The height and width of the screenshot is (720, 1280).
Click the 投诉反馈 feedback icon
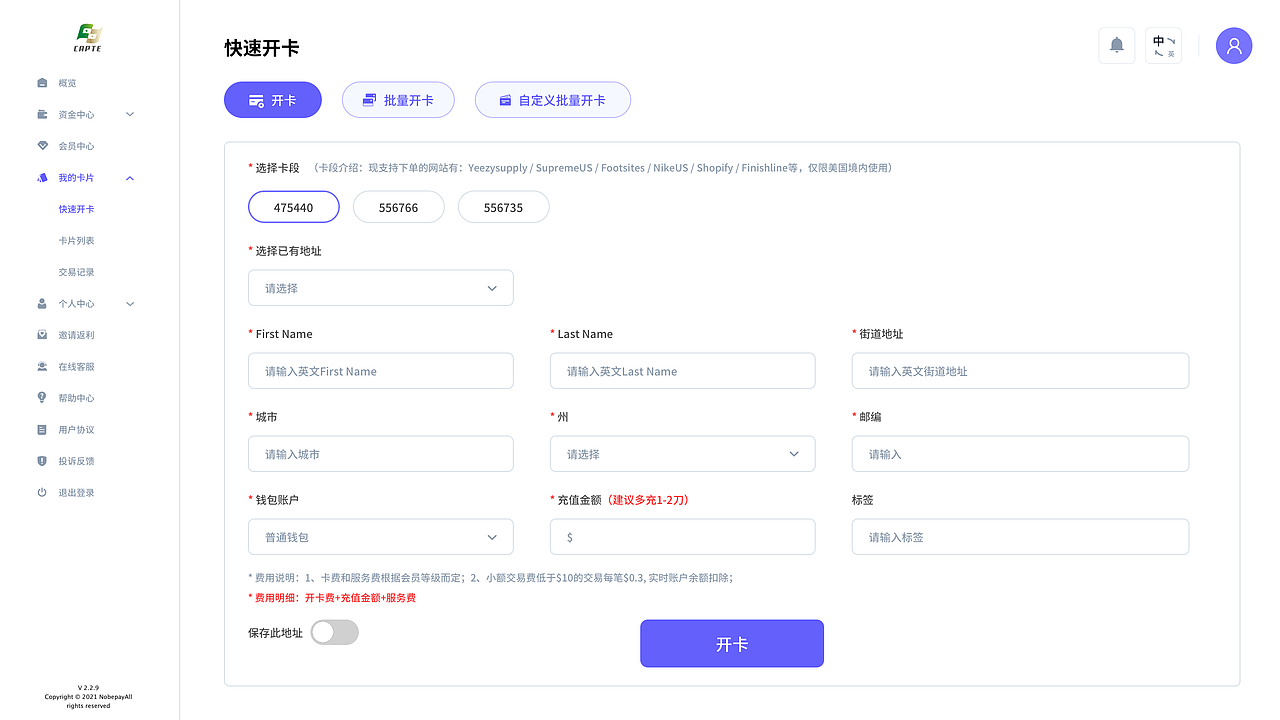[41, 460]
